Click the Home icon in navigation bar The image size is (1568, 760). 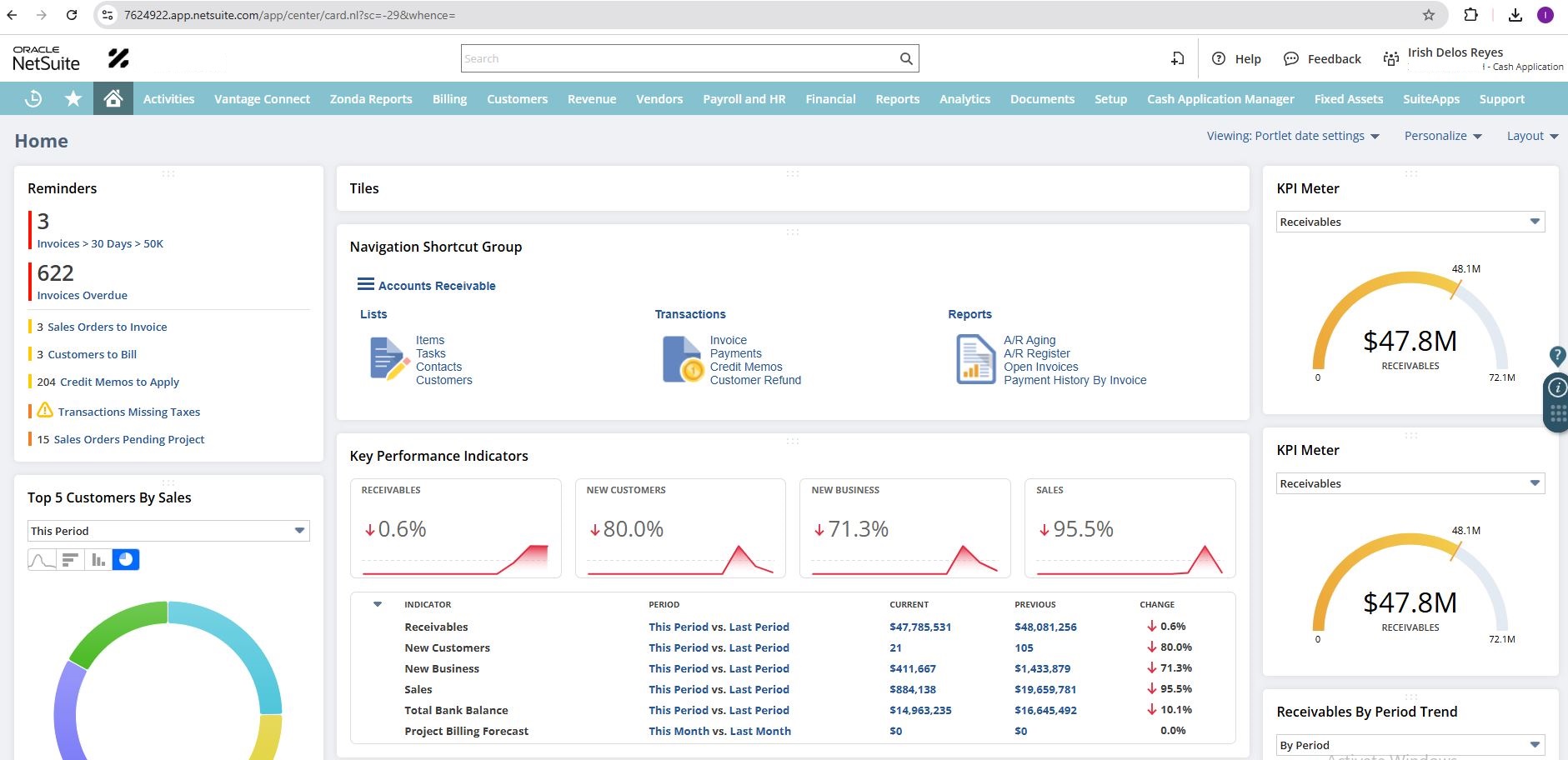(113, 98)
